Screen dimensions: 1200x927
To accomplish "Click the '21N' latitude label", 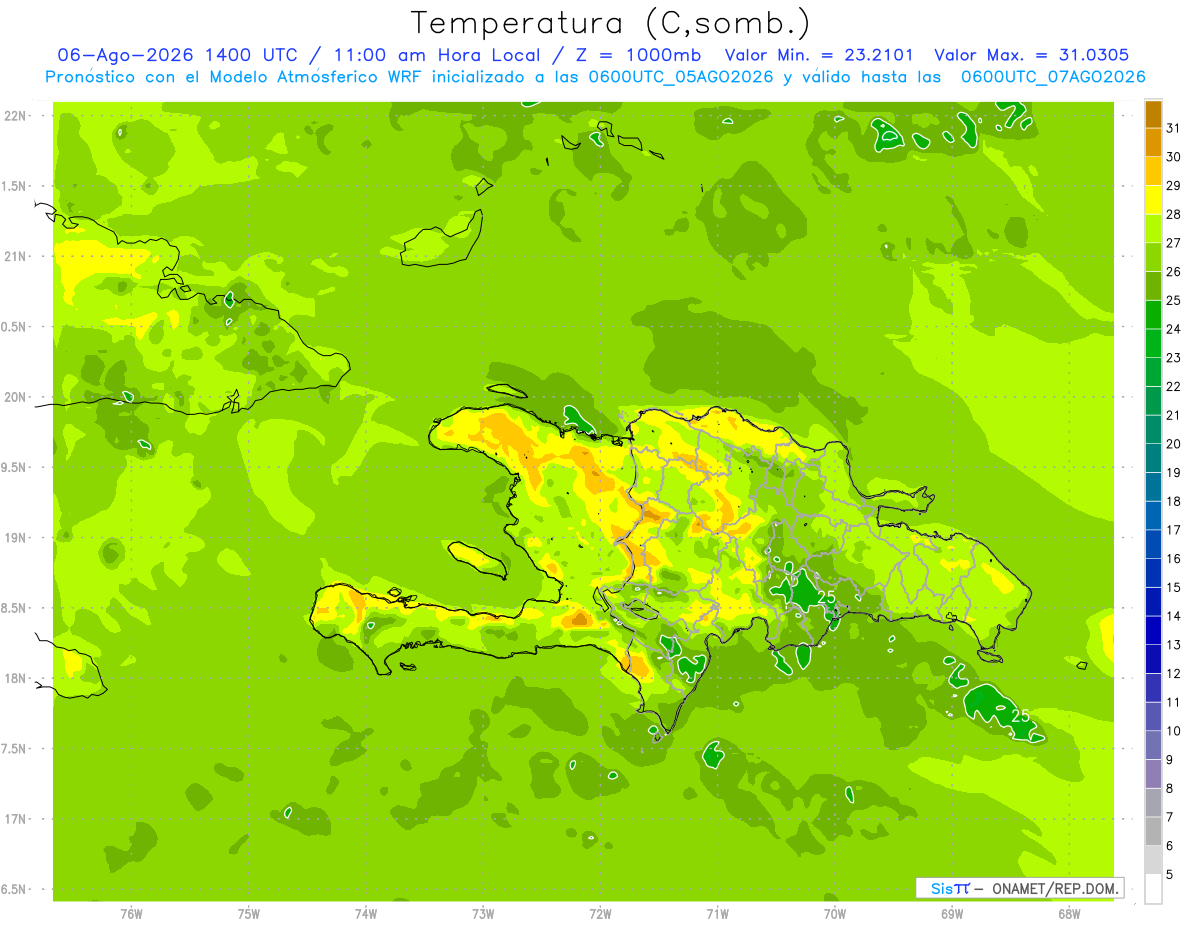I will [x=17, y=256].
